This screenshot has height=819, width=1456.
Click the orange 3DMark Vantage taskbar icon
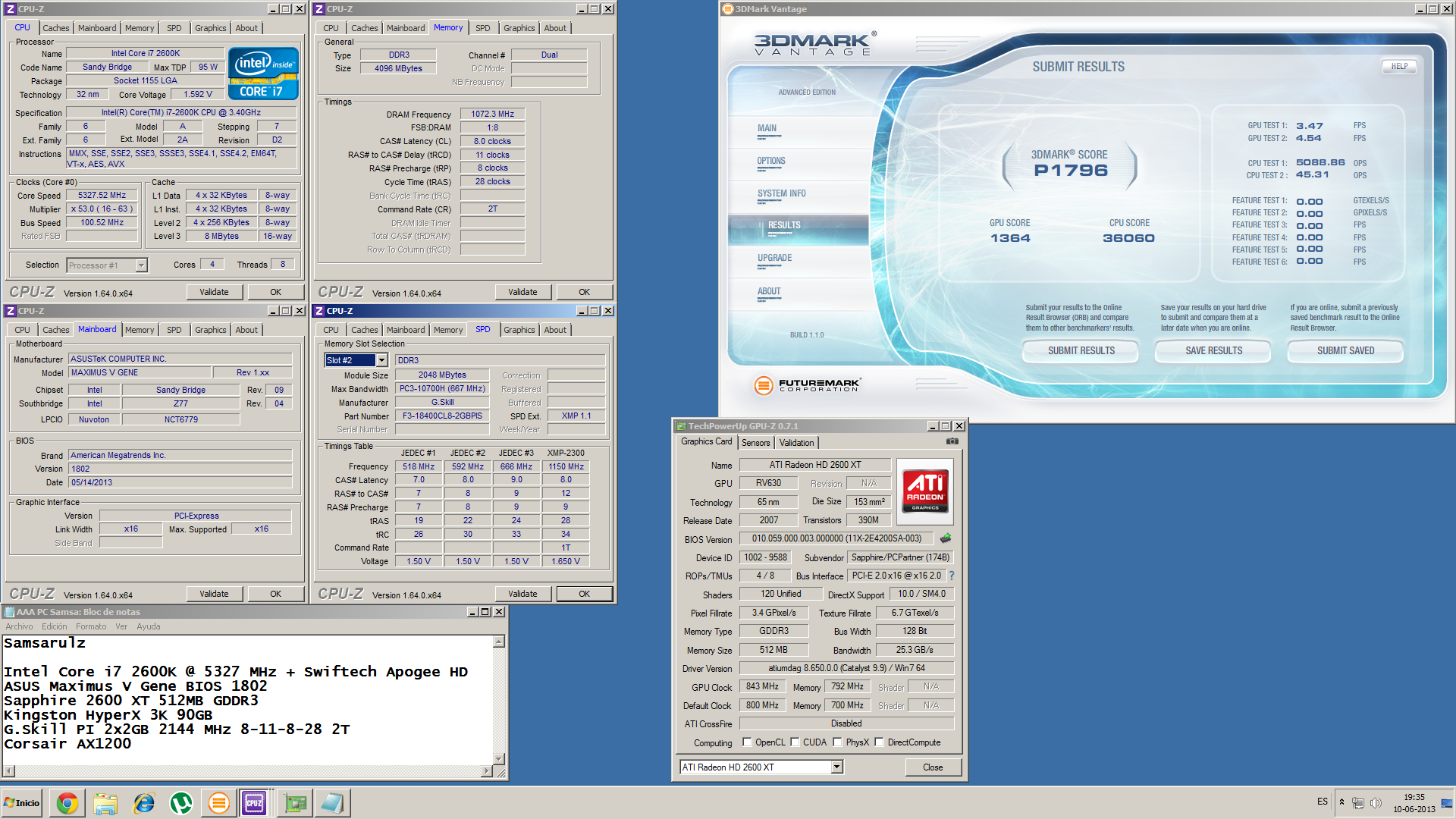click(x=219, y=803)
